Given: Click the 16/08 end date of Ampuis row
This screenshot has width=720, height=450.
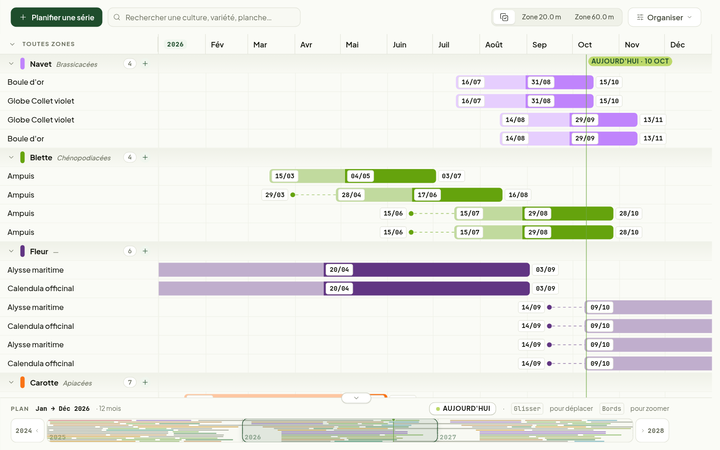Looking at the screenshot, I should 518,195.
